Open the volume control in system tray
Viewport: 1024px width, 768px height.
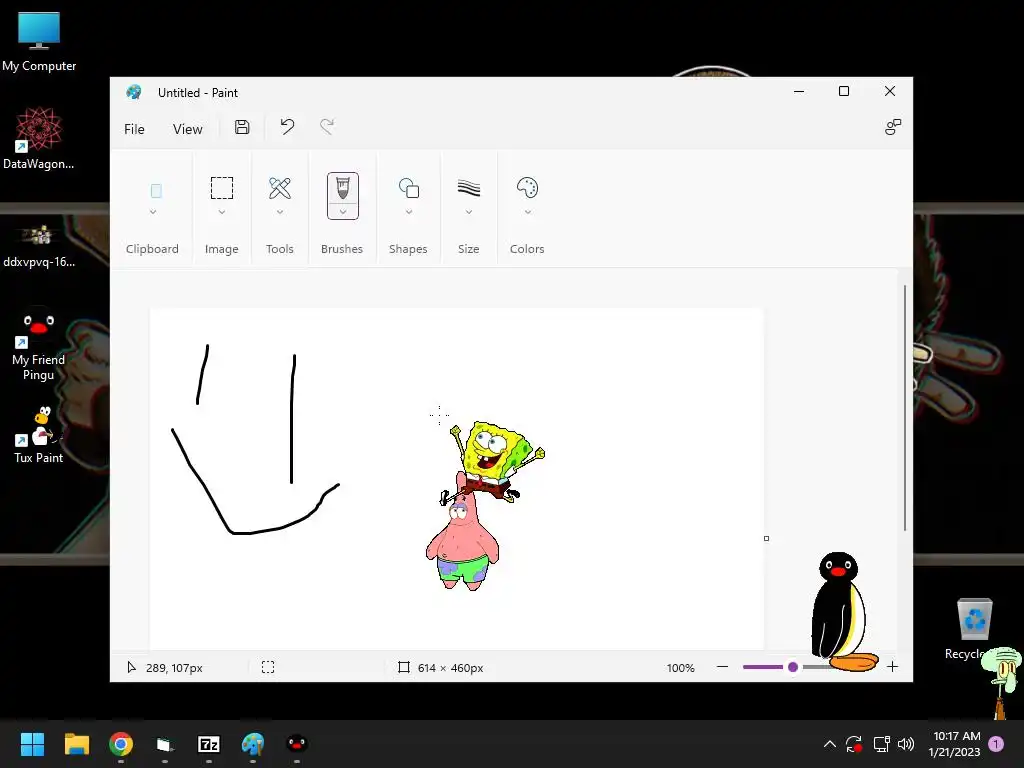905,744
